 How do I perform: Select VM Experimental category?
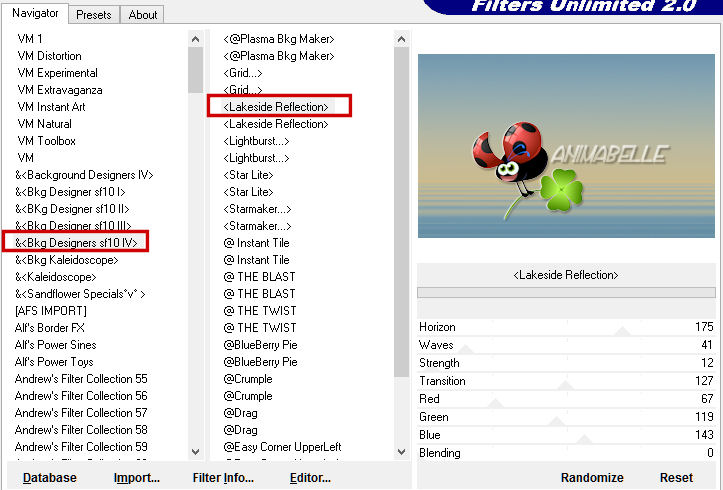58,73
